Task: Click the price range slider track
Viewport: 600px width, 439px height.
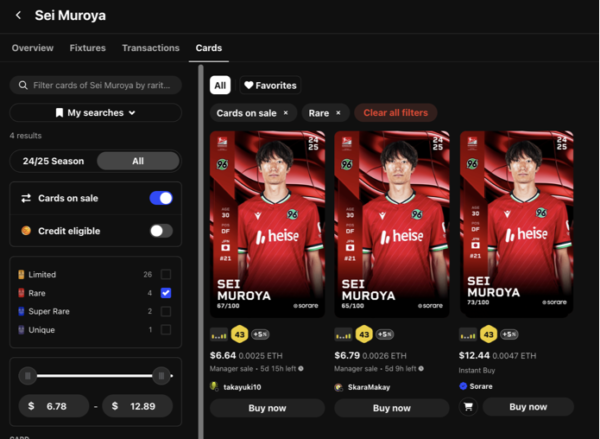Action: (95, 376)
